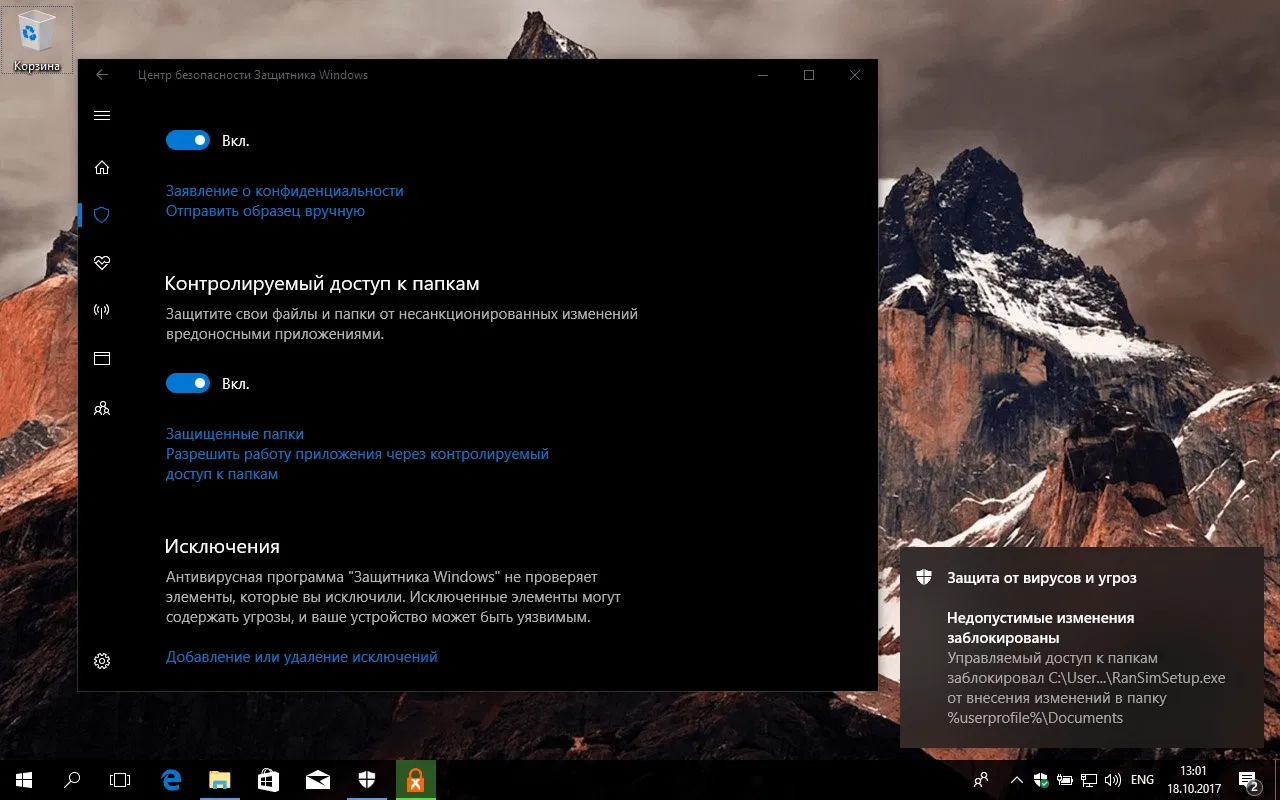The height and width of the screenshot is (800, 1280).
Task: Open Заявление о конфиденциальности
Action: coord(284,190)
